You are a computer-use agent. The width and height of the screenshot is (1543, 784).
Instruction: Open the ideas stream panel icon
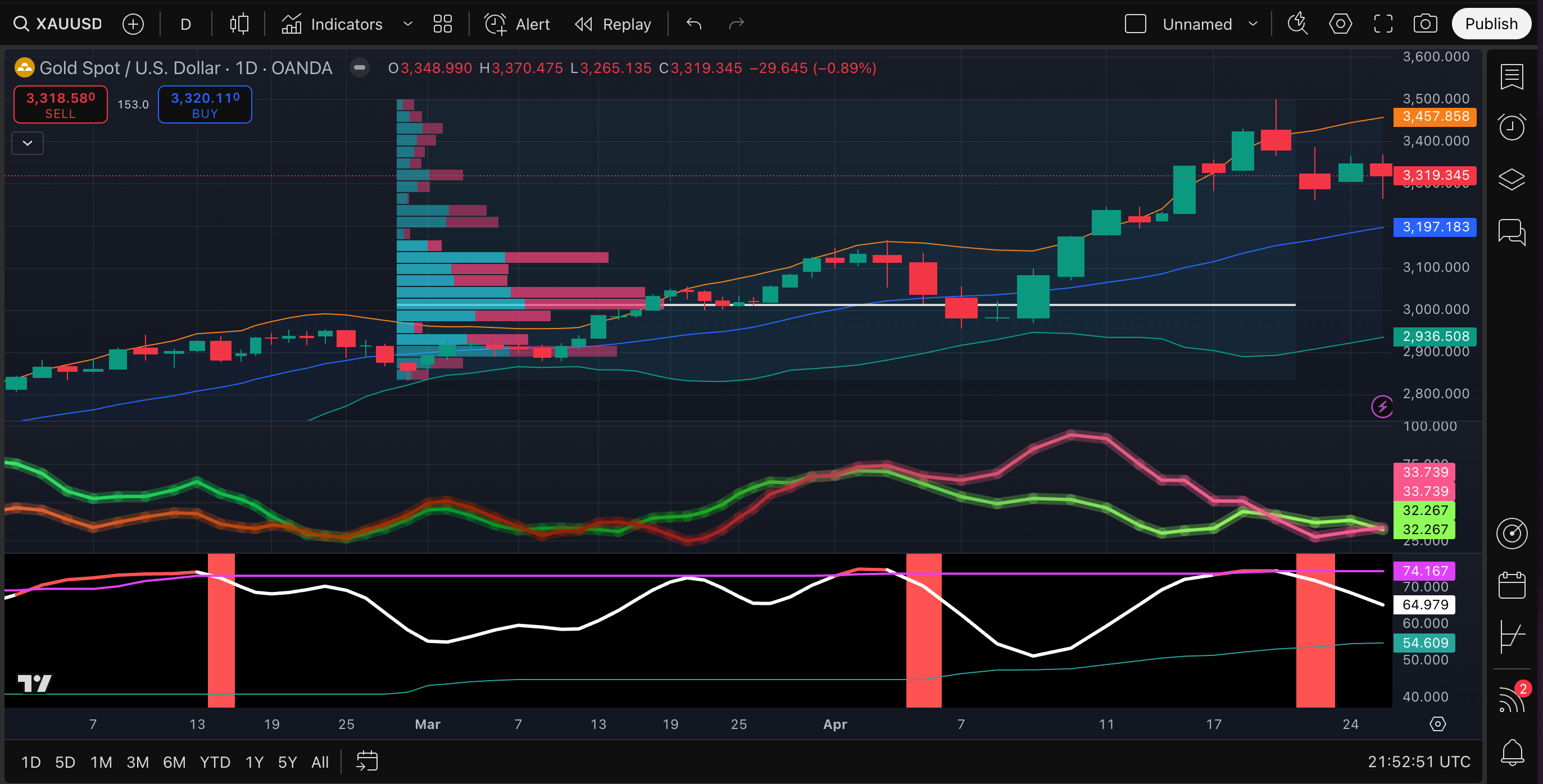point(1512,636)
